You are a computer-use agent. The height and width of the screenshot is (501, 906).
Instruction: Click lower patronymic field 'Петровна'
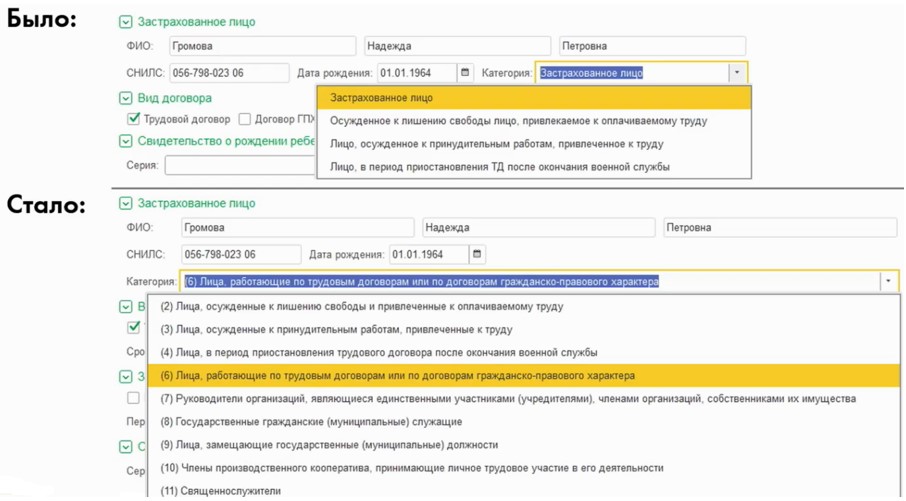point(780,227)
